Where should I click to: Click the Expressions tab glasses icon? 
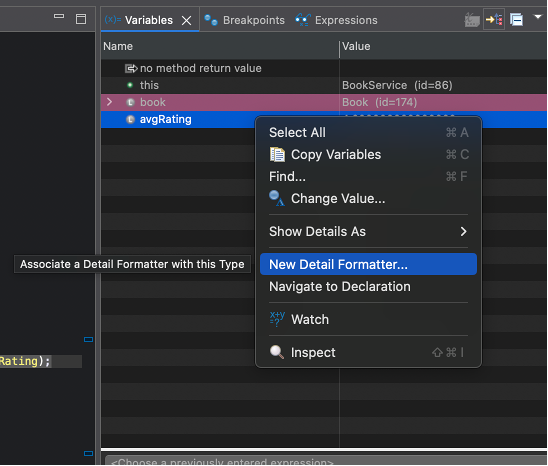coord(303,20)
